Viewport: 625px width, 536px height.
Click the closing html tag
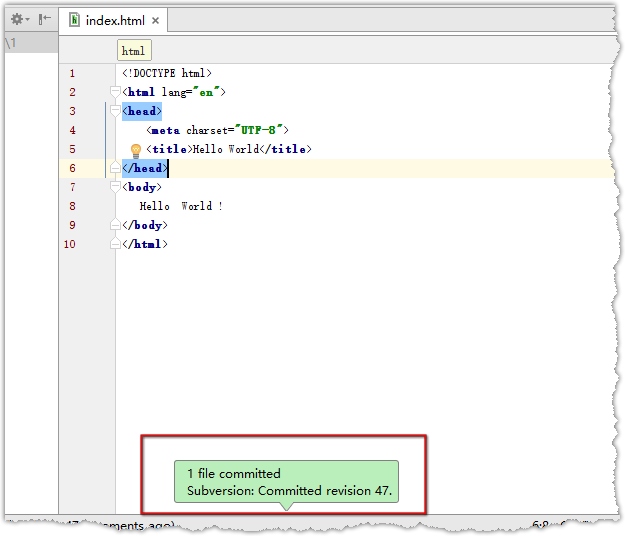click(145, 244)
